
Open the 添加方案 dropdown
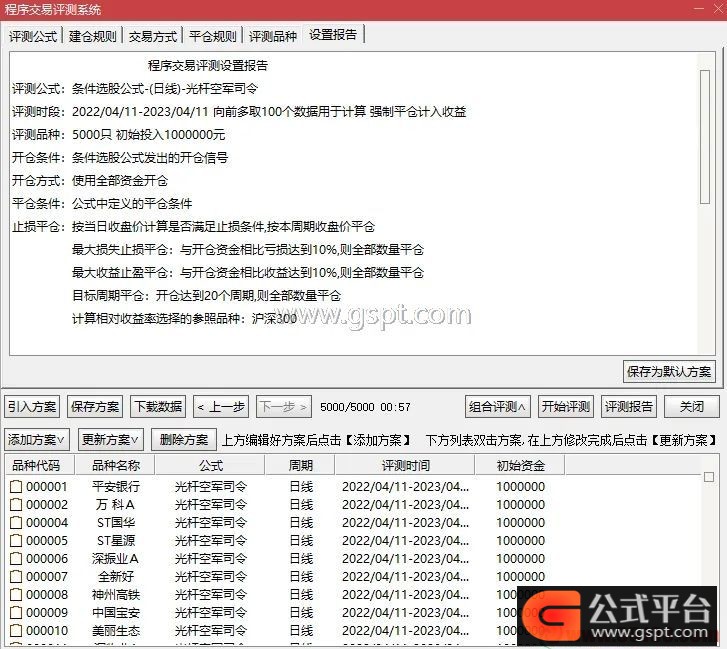click(37, 439)
